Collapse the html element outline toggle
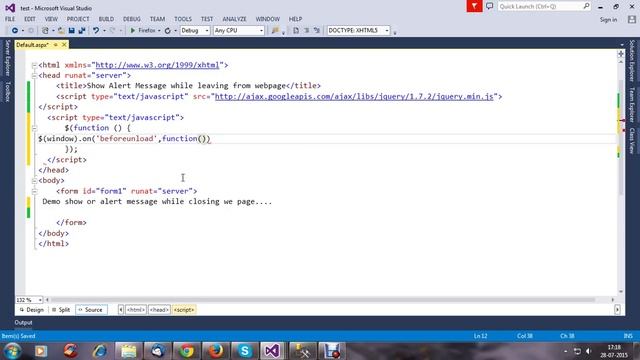Viewport: 640px width, 360px height. pyautogui.click(x=34, y=65)
